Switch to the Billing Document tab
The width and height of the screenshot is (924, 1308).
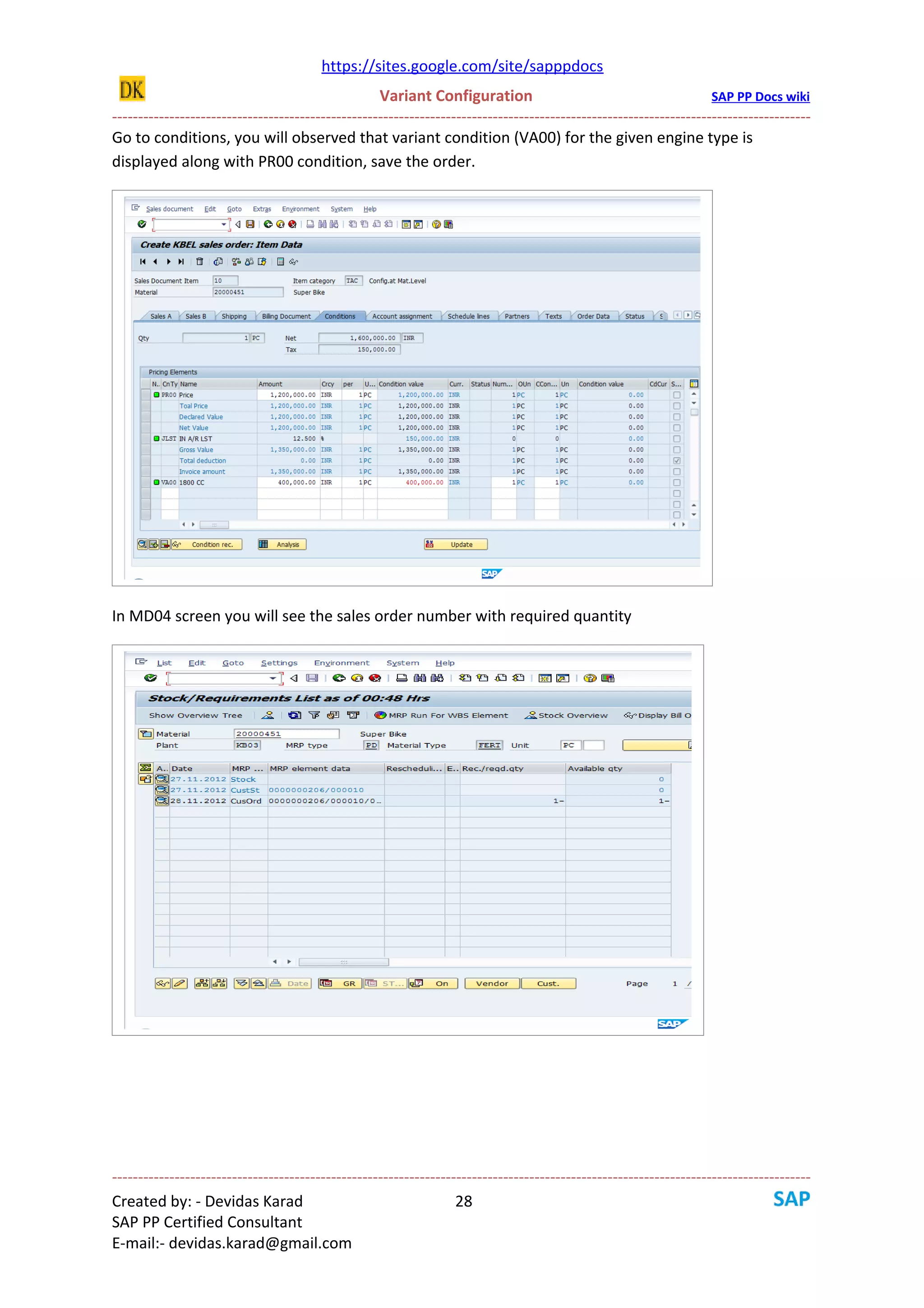click(x=286, y=316)
